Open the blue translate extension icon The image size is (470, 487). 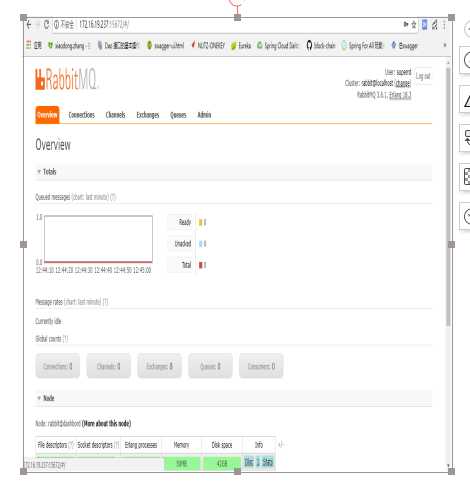pos(424,25)
